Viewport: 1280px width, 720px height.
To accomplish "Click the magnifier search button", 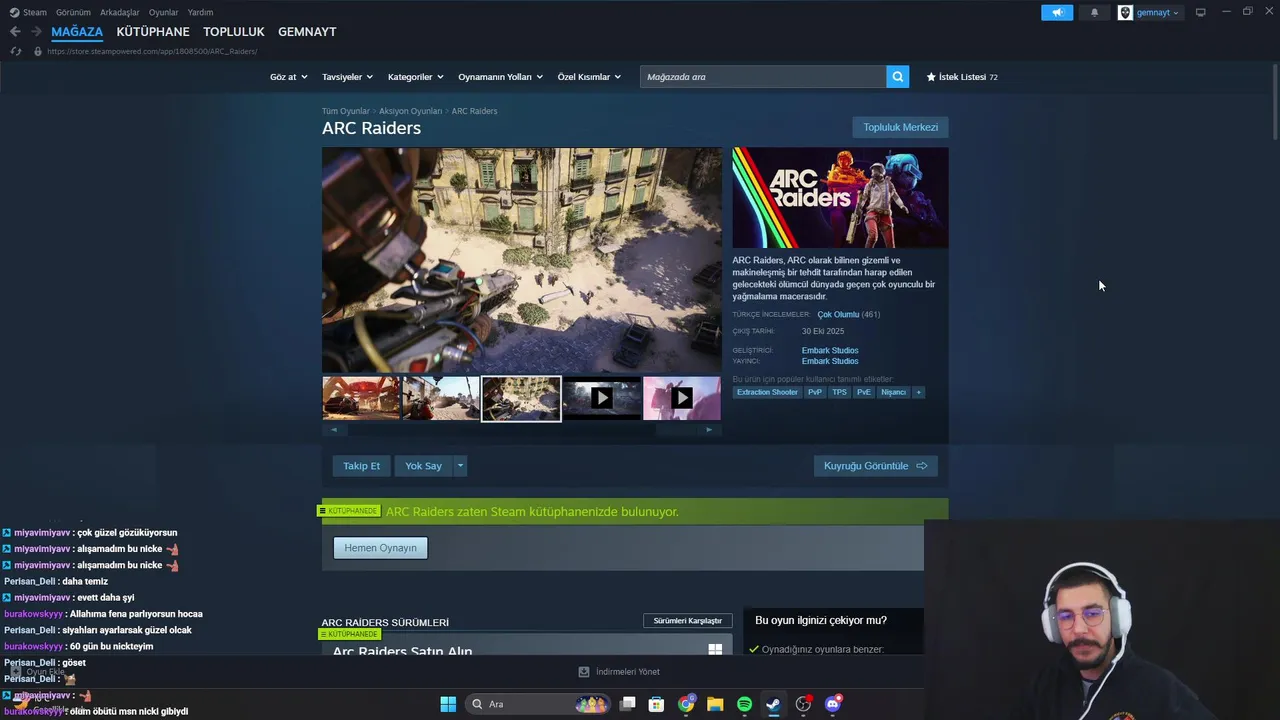I will [897, 76].
